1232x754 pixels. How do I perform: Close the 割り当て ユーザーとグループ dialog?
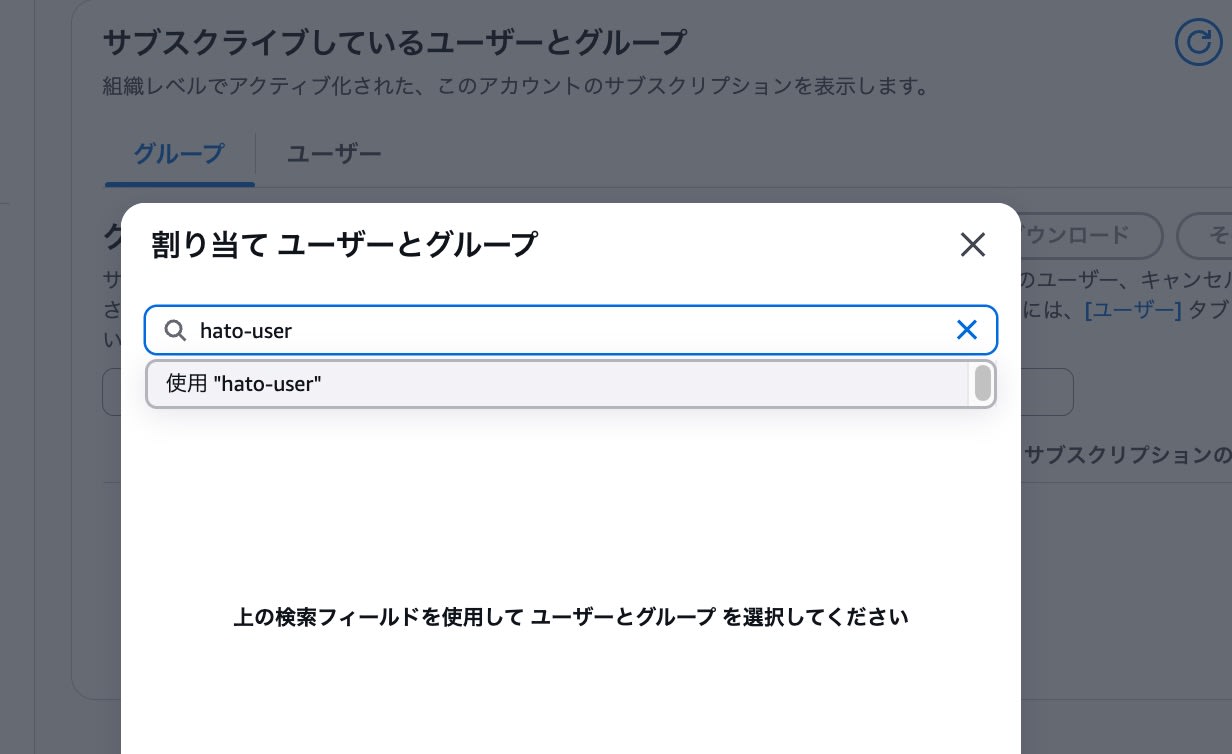point(972,244)
